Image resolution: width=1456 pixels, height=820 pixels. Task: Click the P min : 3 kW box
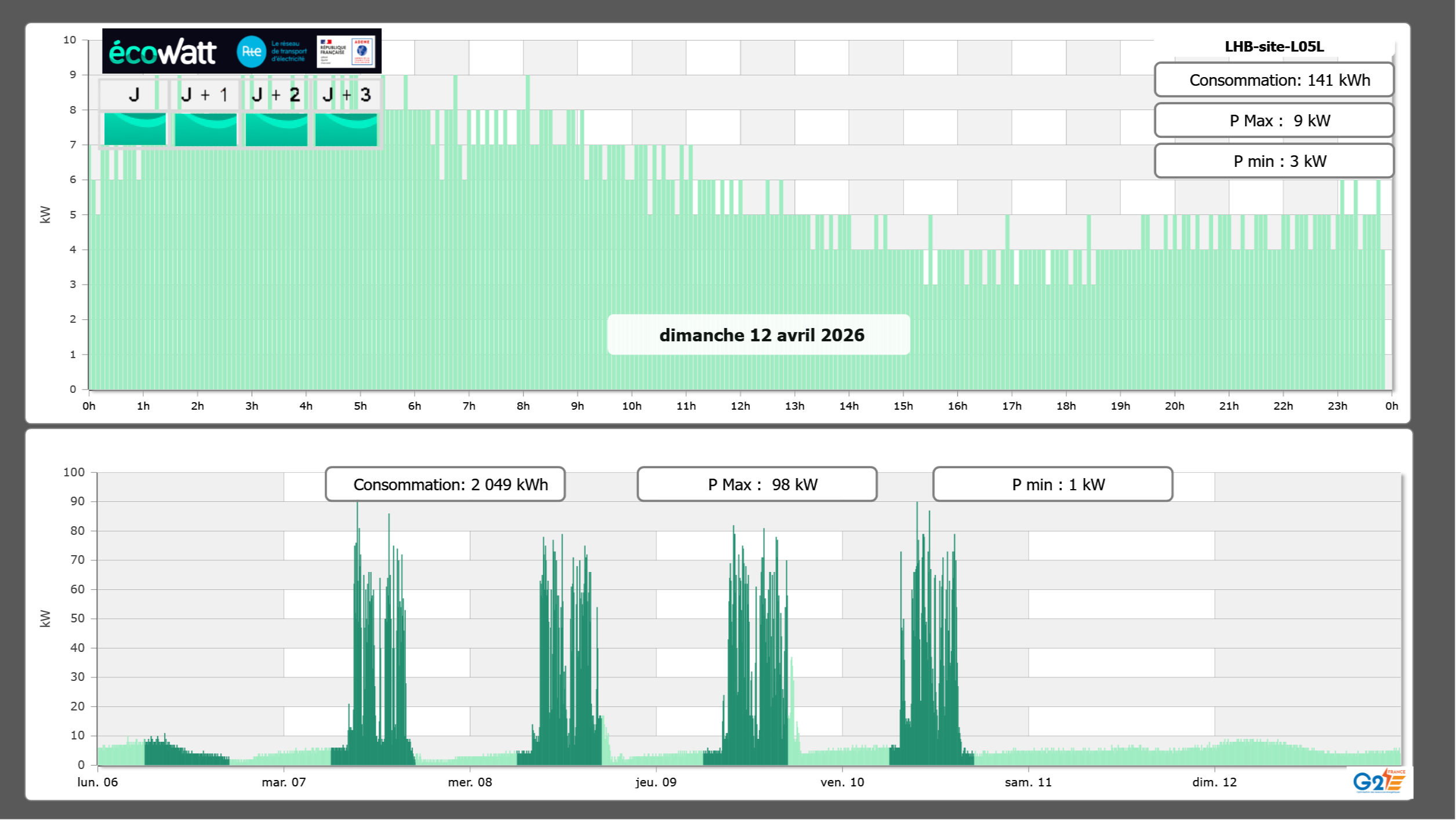pyautogui.click(x=1274, y=161)
